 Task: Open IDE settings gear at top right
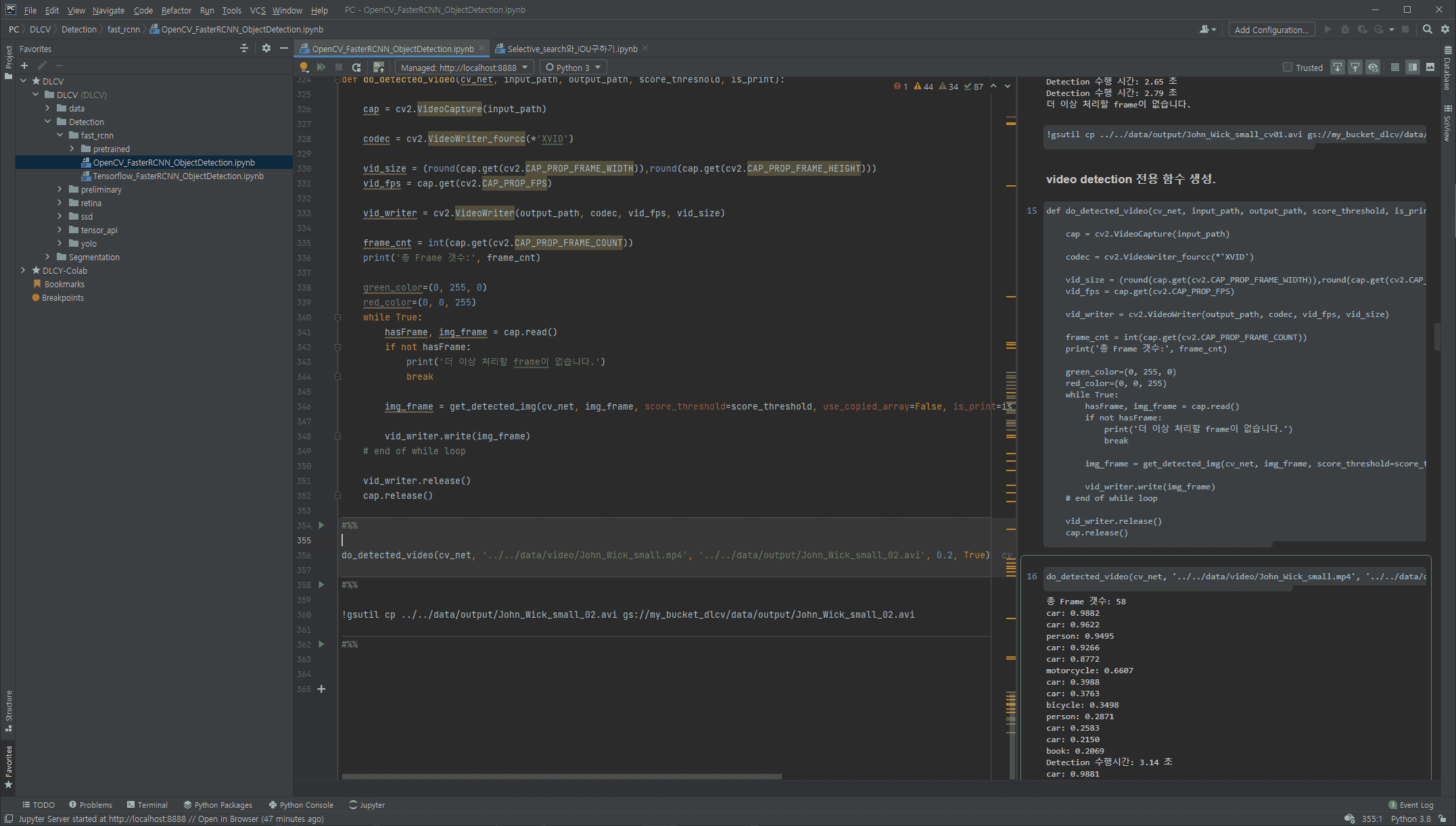coord(1445,29)
